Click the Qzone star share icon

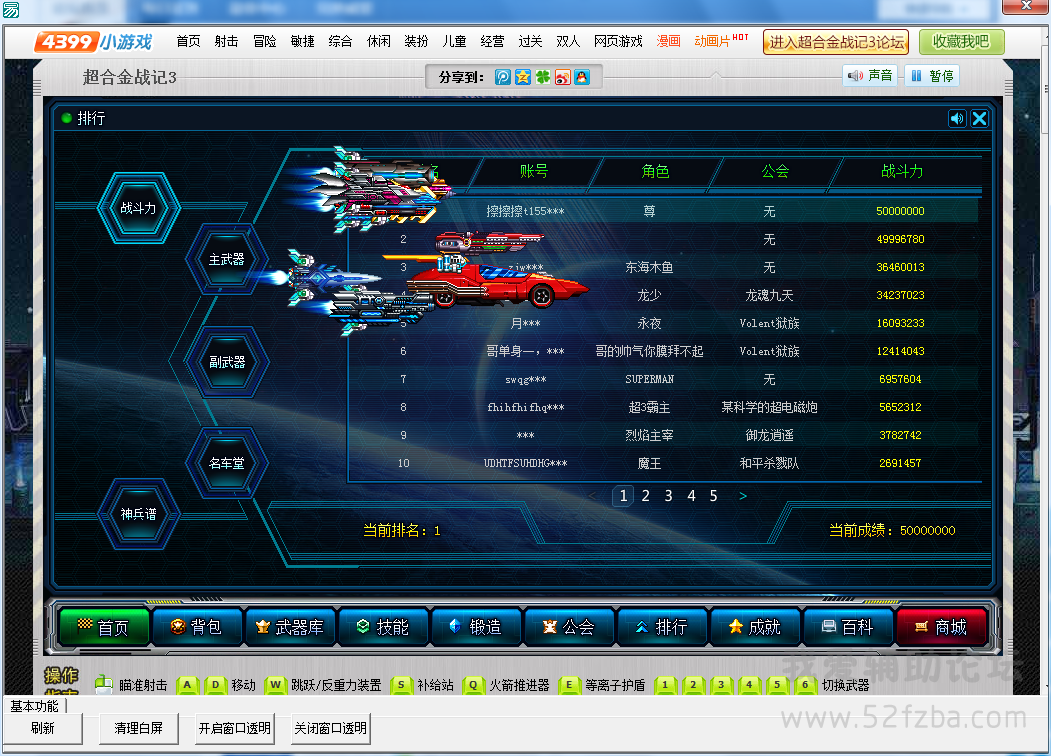tap(522, 77)
